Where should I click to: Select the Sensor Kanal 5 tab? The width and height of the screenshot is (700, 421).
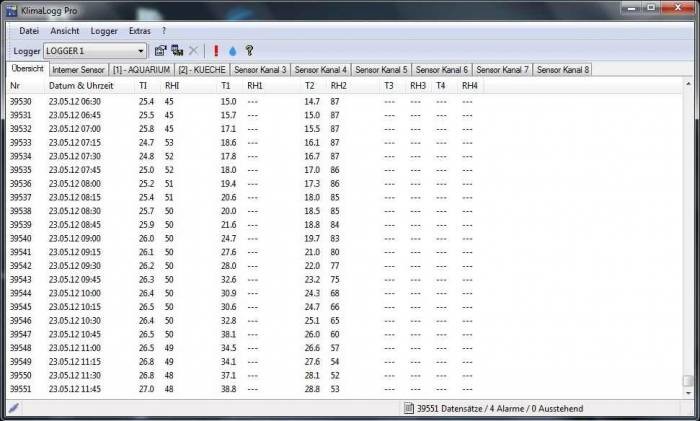(381, 70)
